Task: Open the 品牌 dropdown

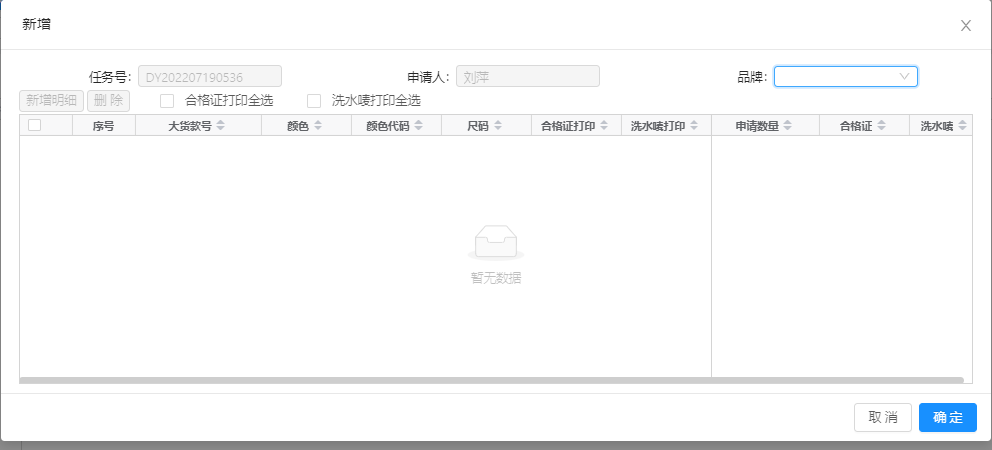Action: [846, 77]
